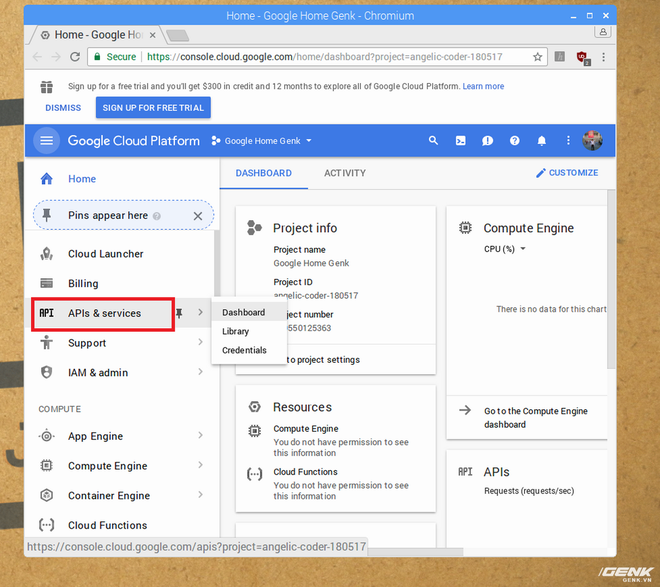This screenshot has height=587, width=660.
Task: Click the gift icon in trial banner
Action: coord(47,87)
